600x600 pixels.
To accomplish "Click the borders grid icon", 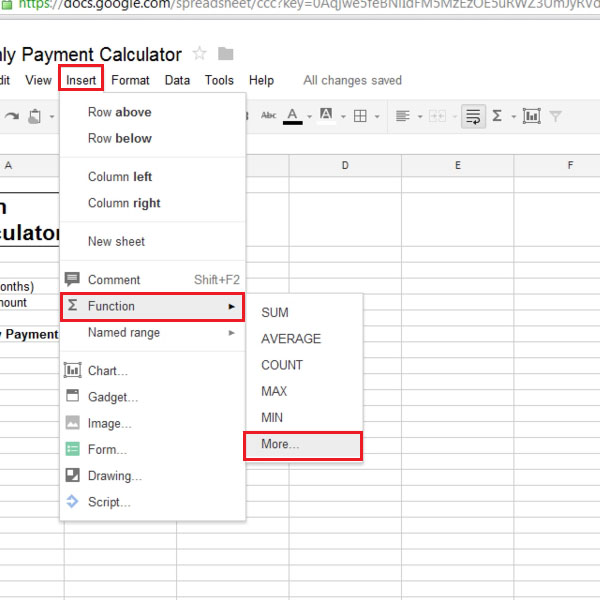I will point(360,116).
